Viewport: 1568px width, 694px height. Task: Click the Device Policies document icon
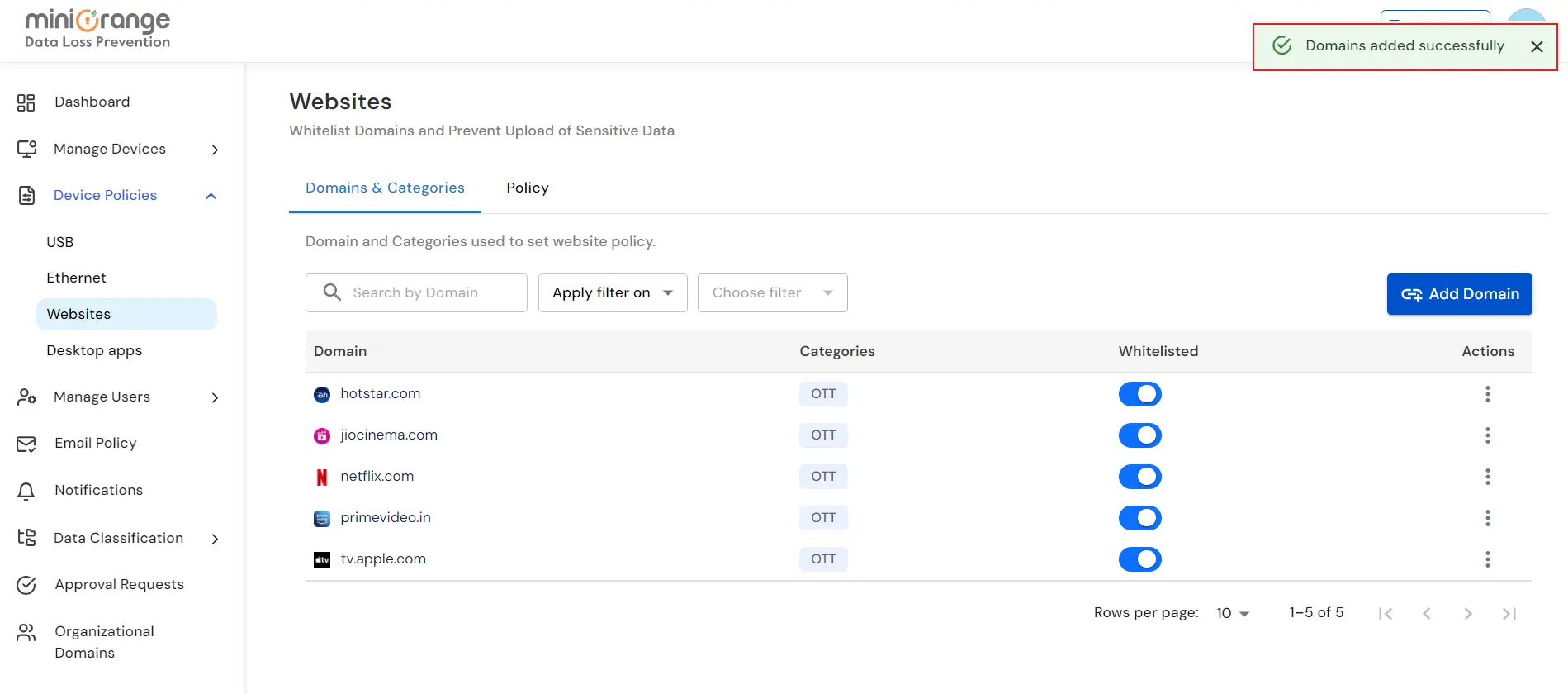tap(26, 195)
